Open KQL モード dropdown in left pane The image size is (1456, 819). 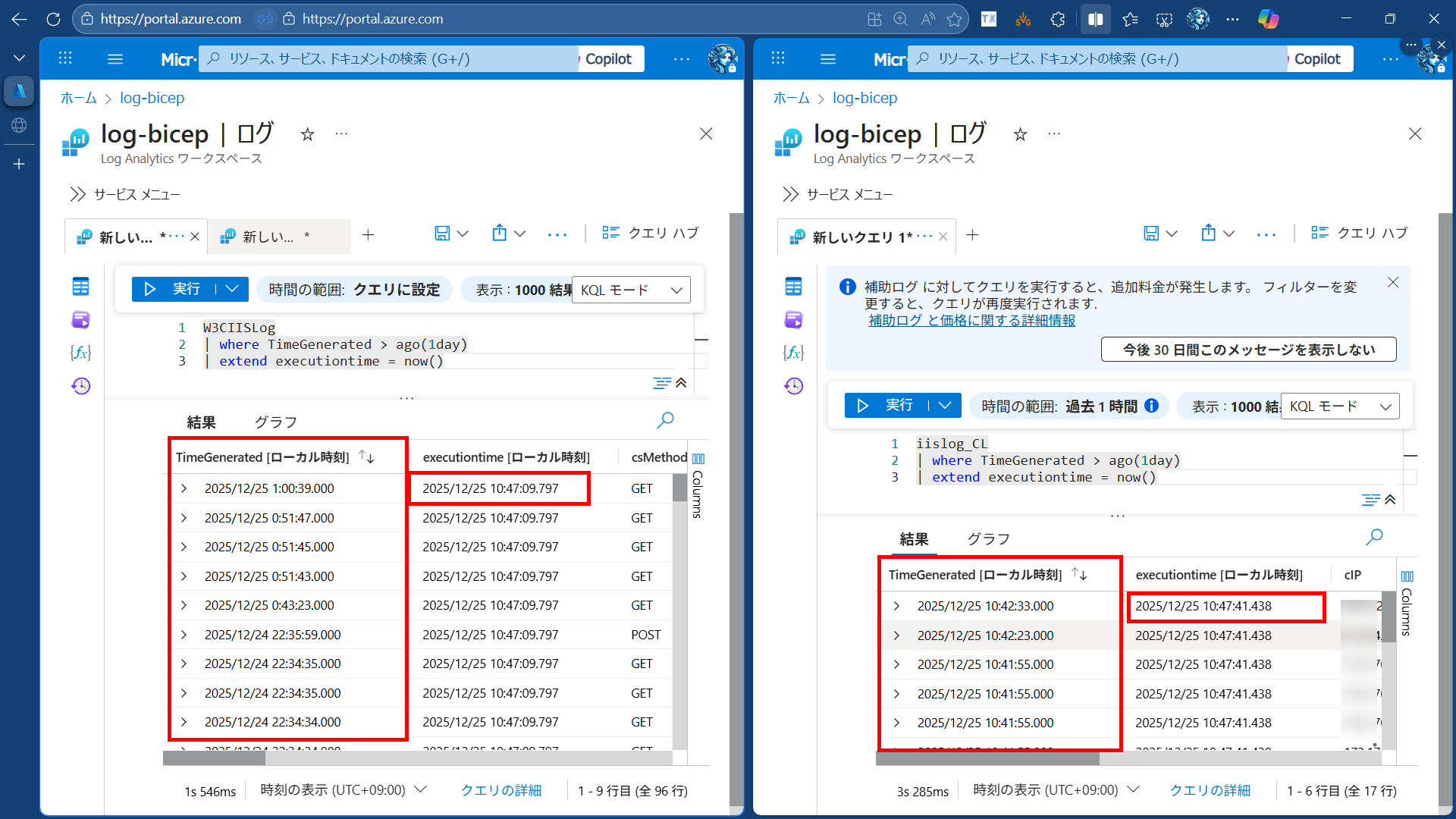(631, 290)
